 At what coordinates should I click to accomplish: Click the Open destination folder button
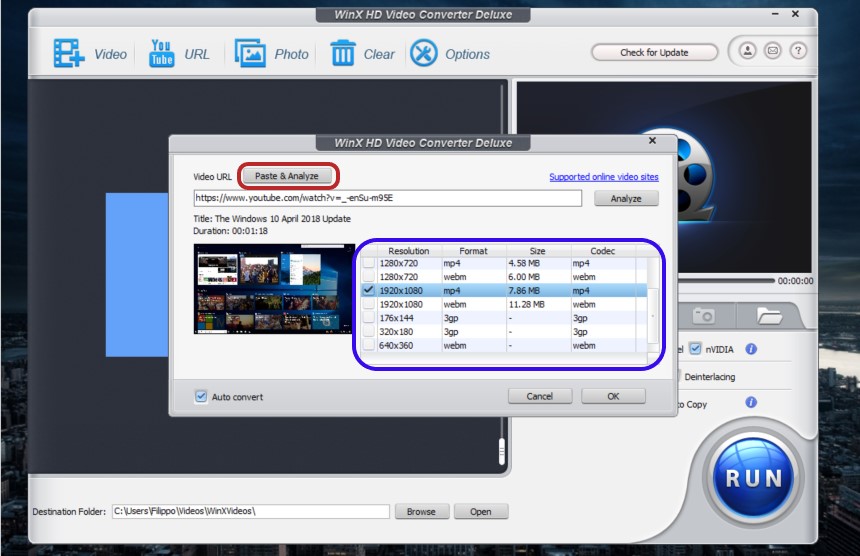pyautogui.click(x=481, y=512)
